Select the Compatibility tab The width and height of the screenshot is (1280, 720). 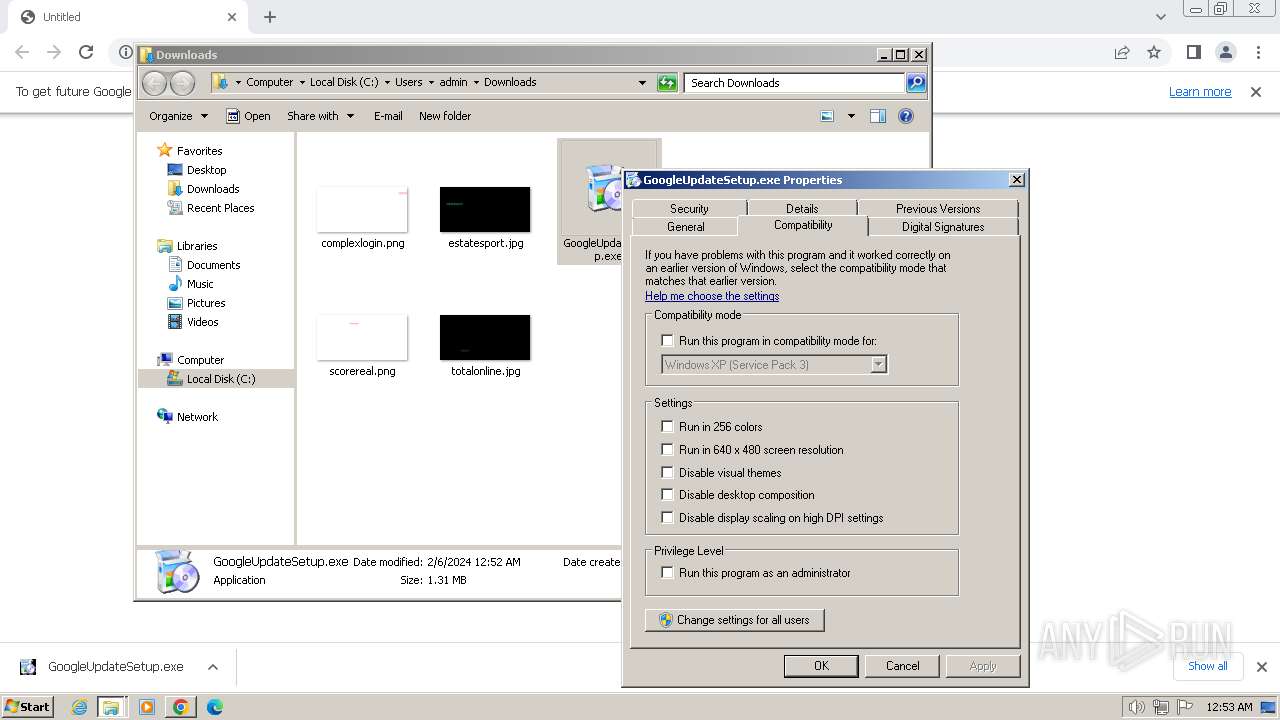pos(803,225)
